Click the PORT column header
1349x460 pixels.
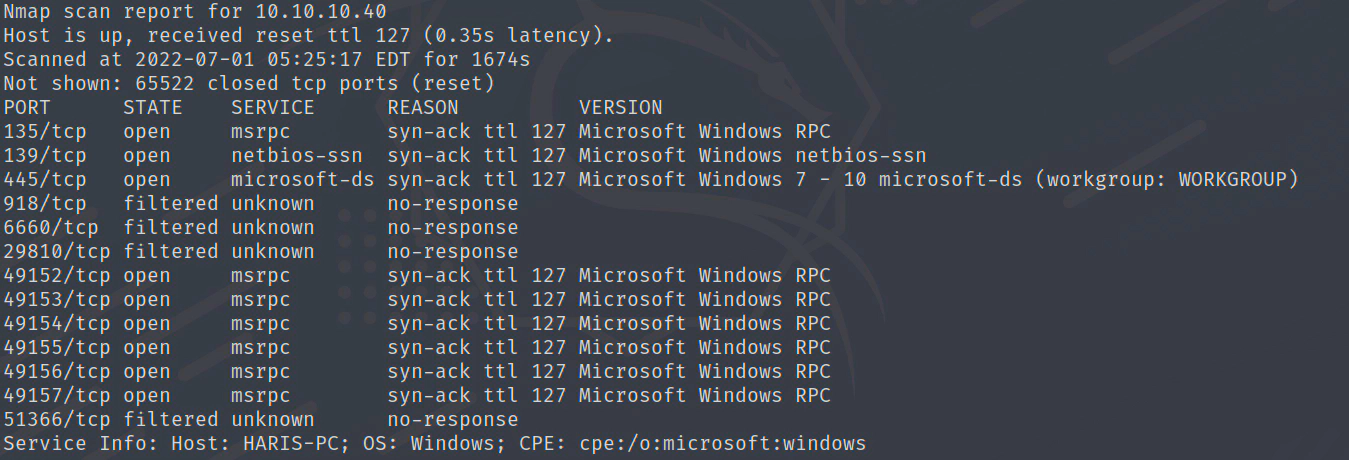click(x=27, y=108)
